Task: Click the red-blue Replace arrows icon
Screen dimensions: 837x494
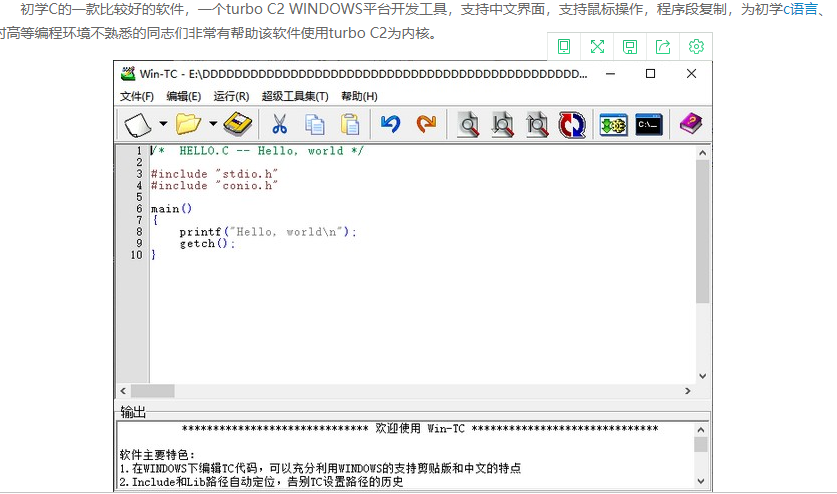Action: [x=572, y=125]
